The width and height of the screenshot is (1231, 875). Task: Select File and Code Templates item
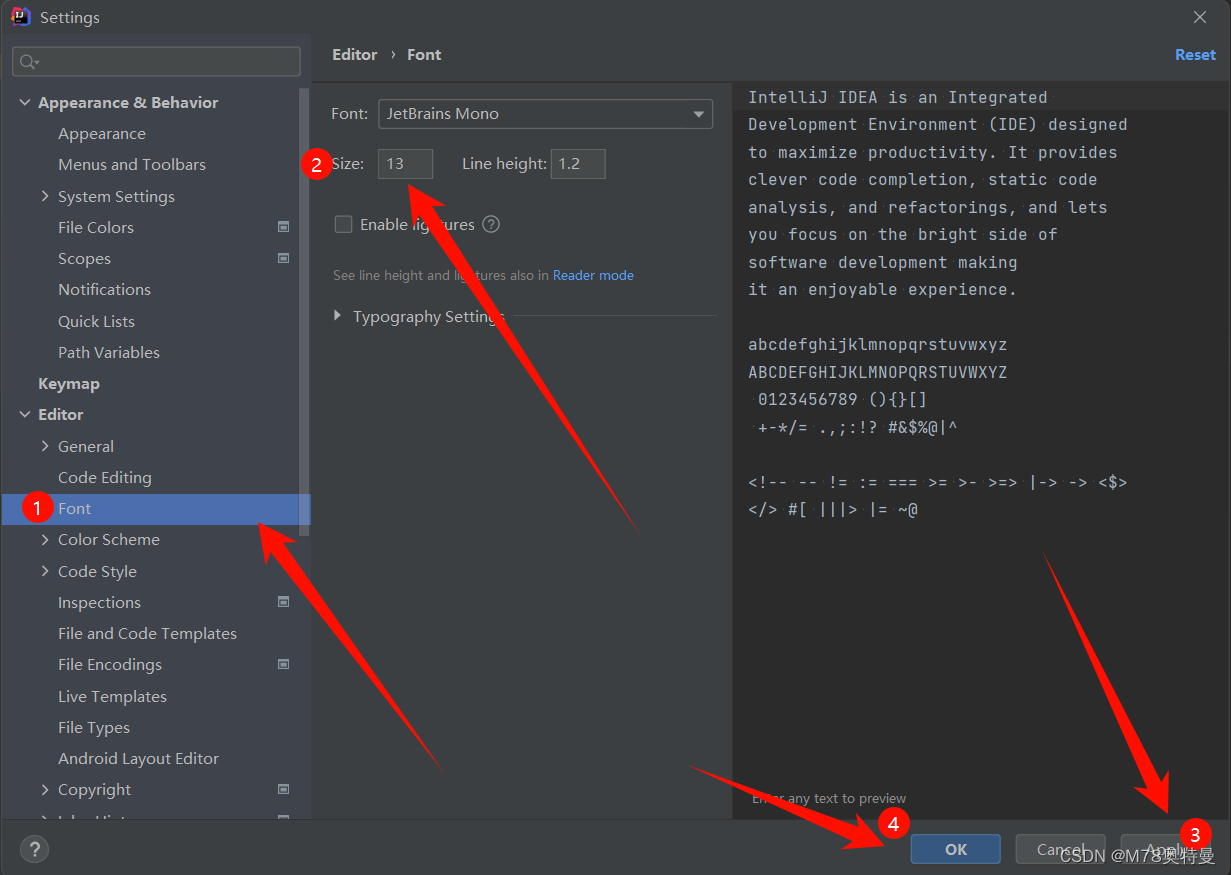[x=147, y=633]
